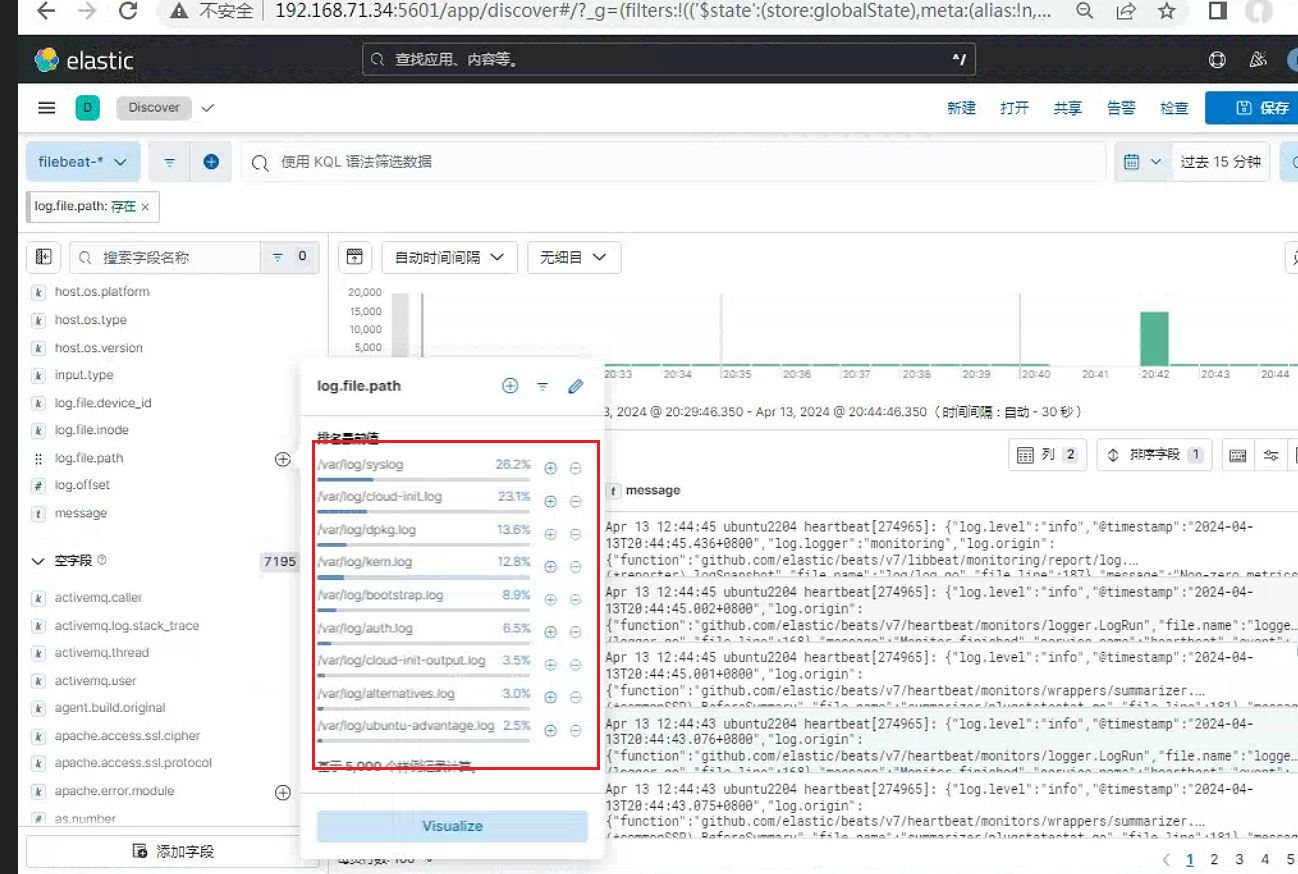
Task: Filter for /var/log/auth.log plus icon
Action: [550, 631]
